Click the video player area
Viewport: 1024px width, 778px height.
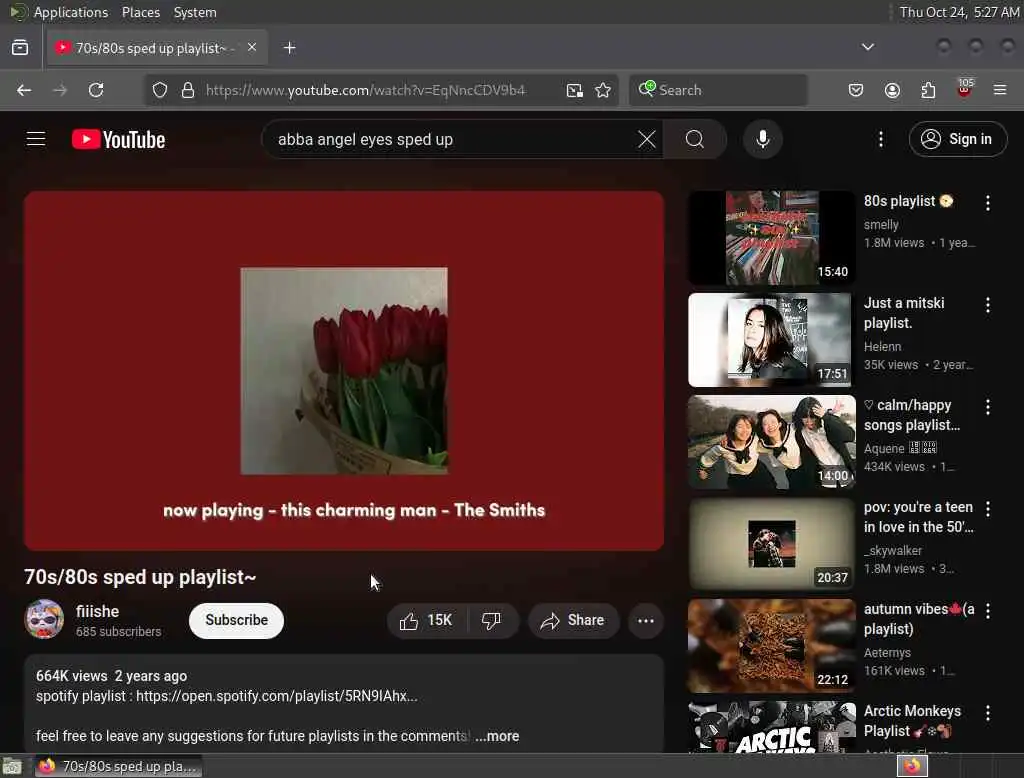tap(344, 370)
